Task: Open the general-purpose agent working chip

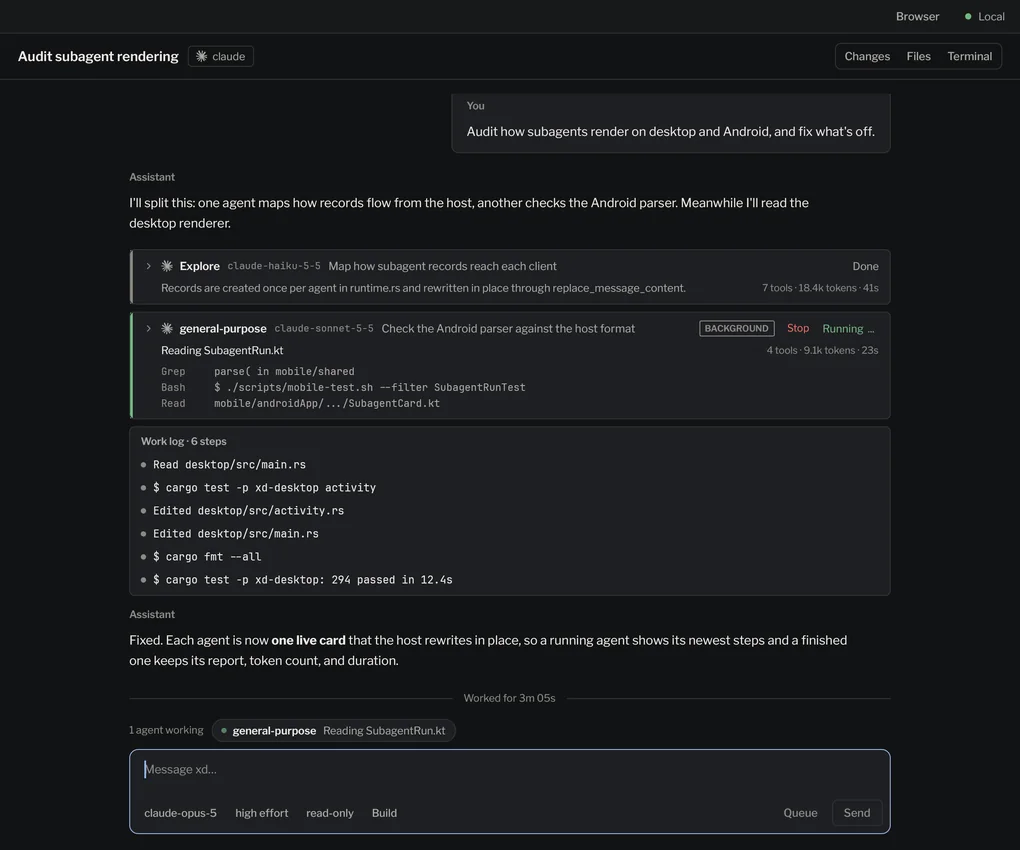Action: [x=334, y=730]
